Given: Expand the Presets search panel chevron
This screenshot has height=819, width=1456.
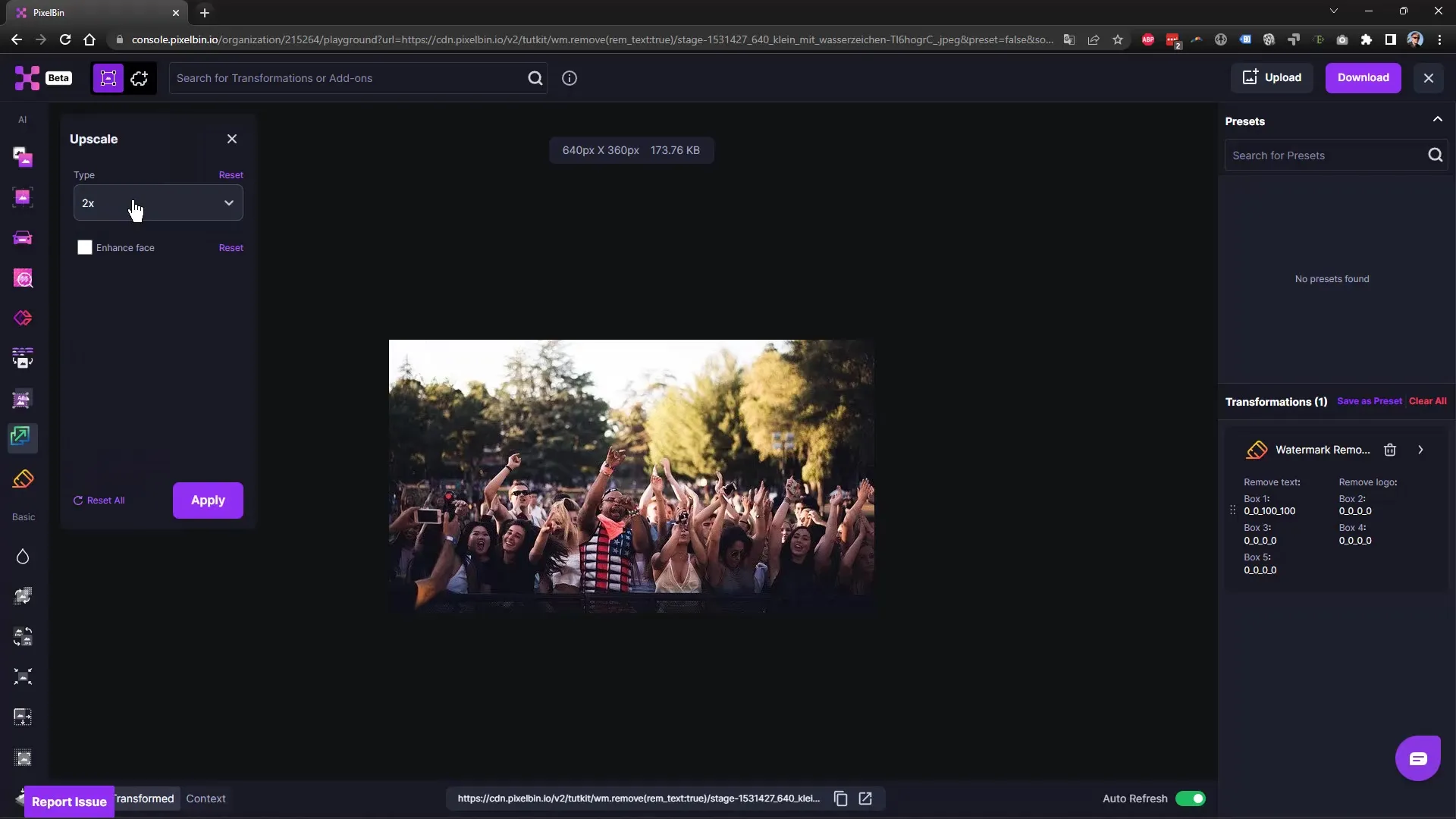Looking at the screenshot, I should pos(1438,119).
